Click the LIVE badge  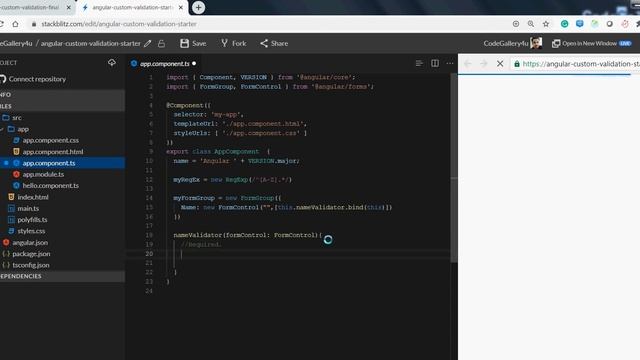click(625, 43)
